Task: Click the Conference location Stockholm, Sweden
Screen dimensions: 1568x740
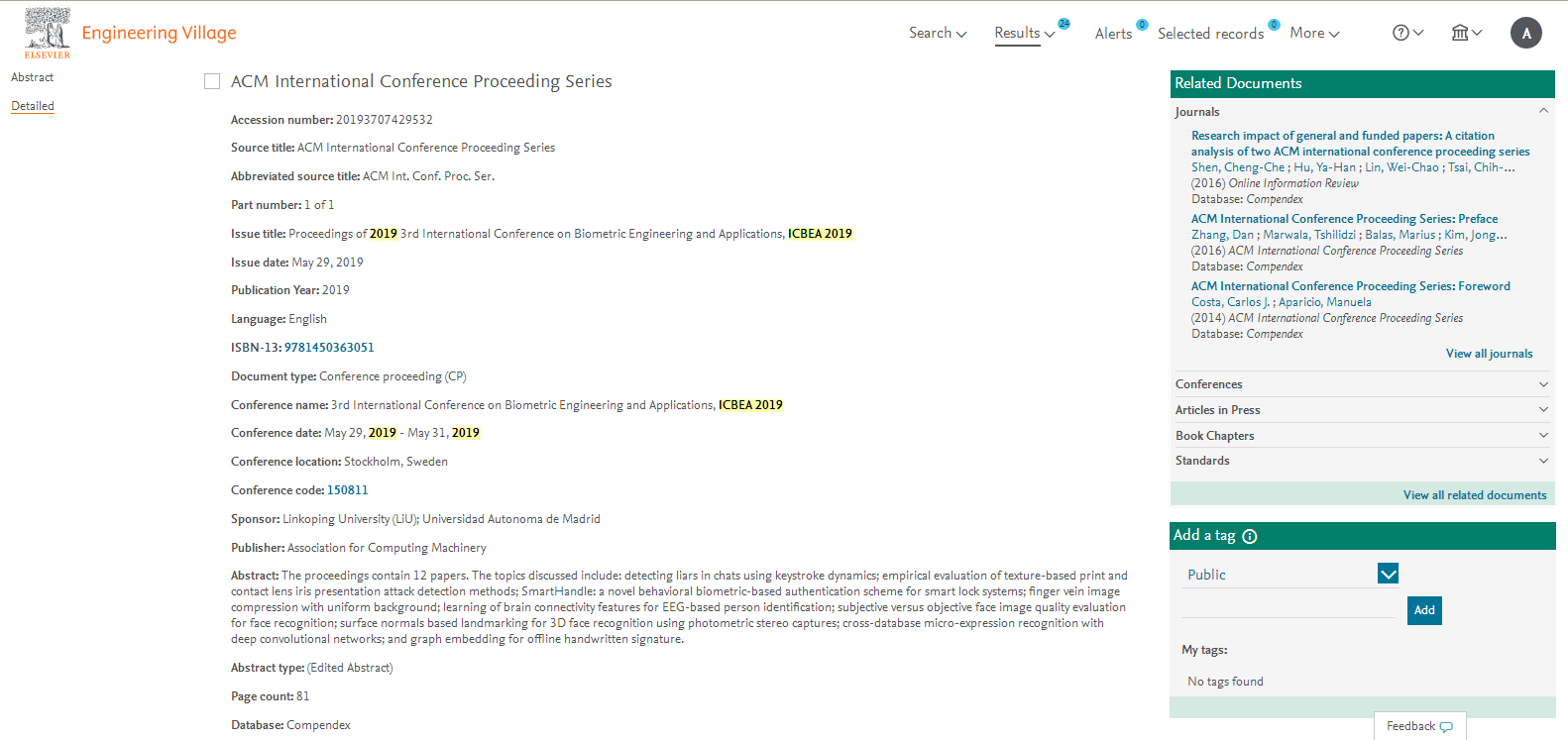Action: pyautogui.click(x=395, y=462)
